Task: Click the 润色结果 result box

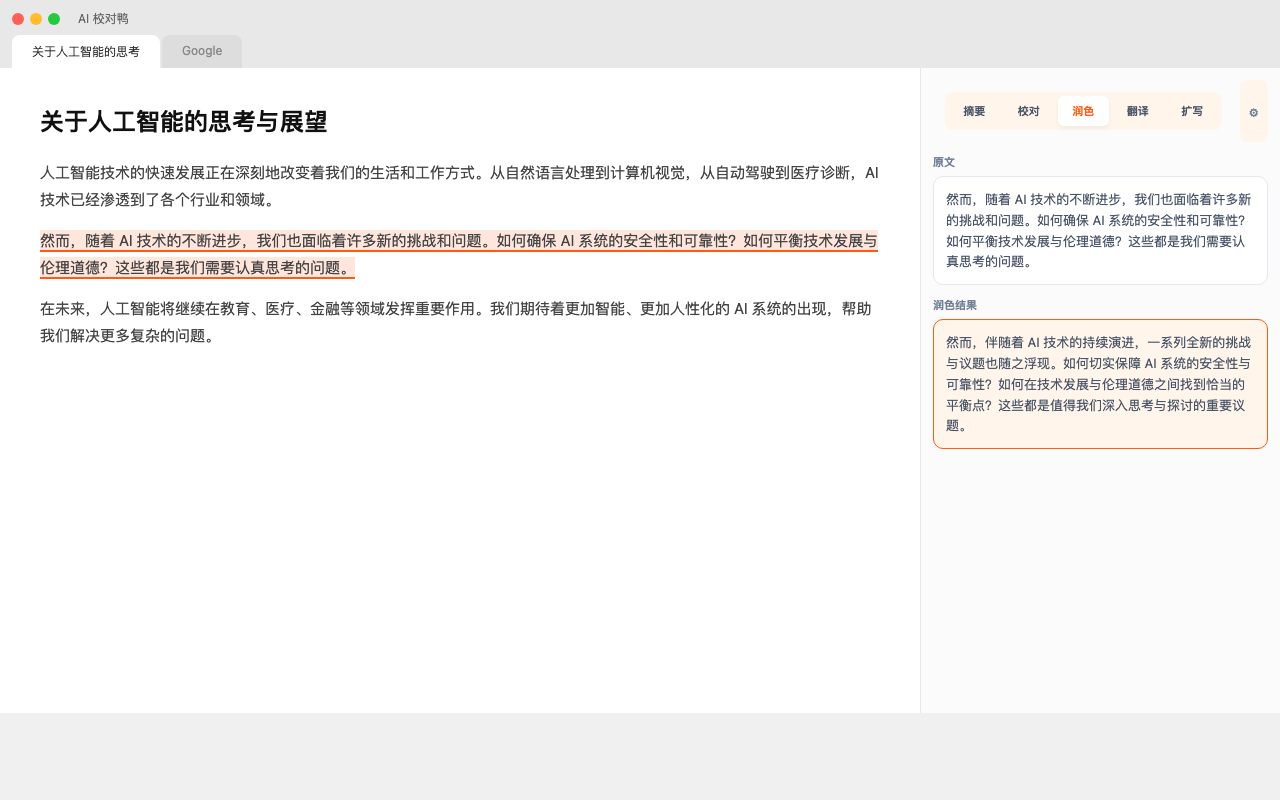Action: coord(1100,384)
